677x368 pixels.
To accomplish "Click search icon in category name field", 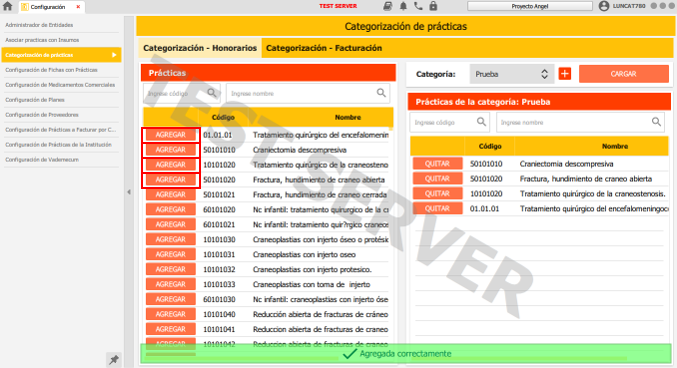I will tap(656, 122).
